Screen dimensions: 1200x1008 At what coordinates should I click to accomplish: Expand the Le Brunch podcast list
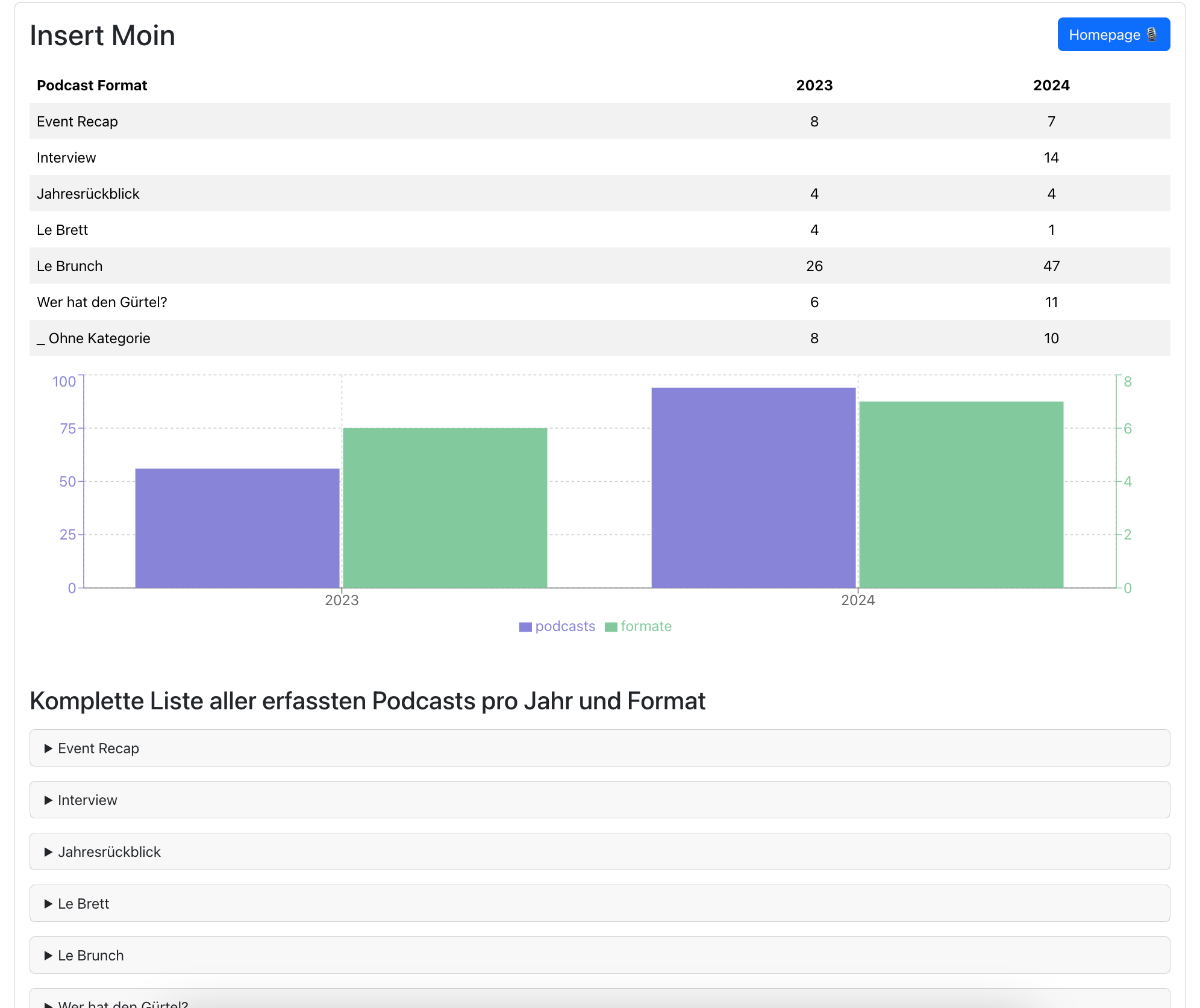pyautogui.click(x=90, y=956)
